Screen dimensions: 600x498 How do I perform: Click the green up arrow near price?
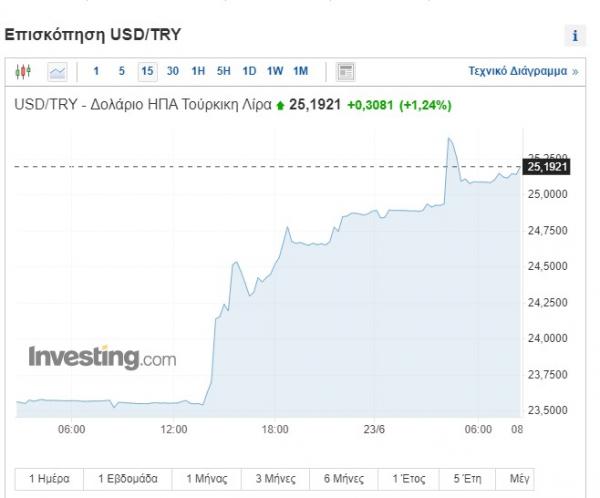[280, 105]
